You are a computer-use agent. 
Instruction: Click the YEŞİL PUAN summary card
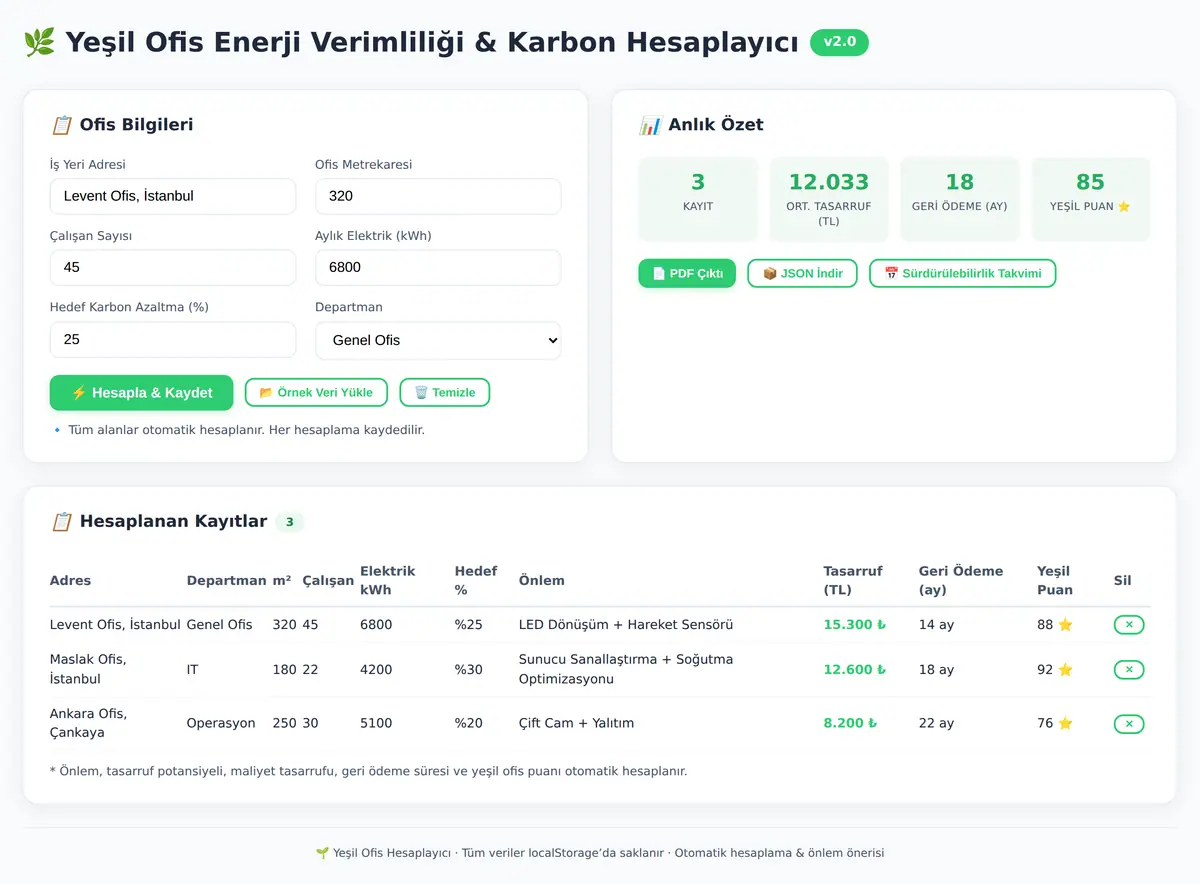coord(1091,199)
